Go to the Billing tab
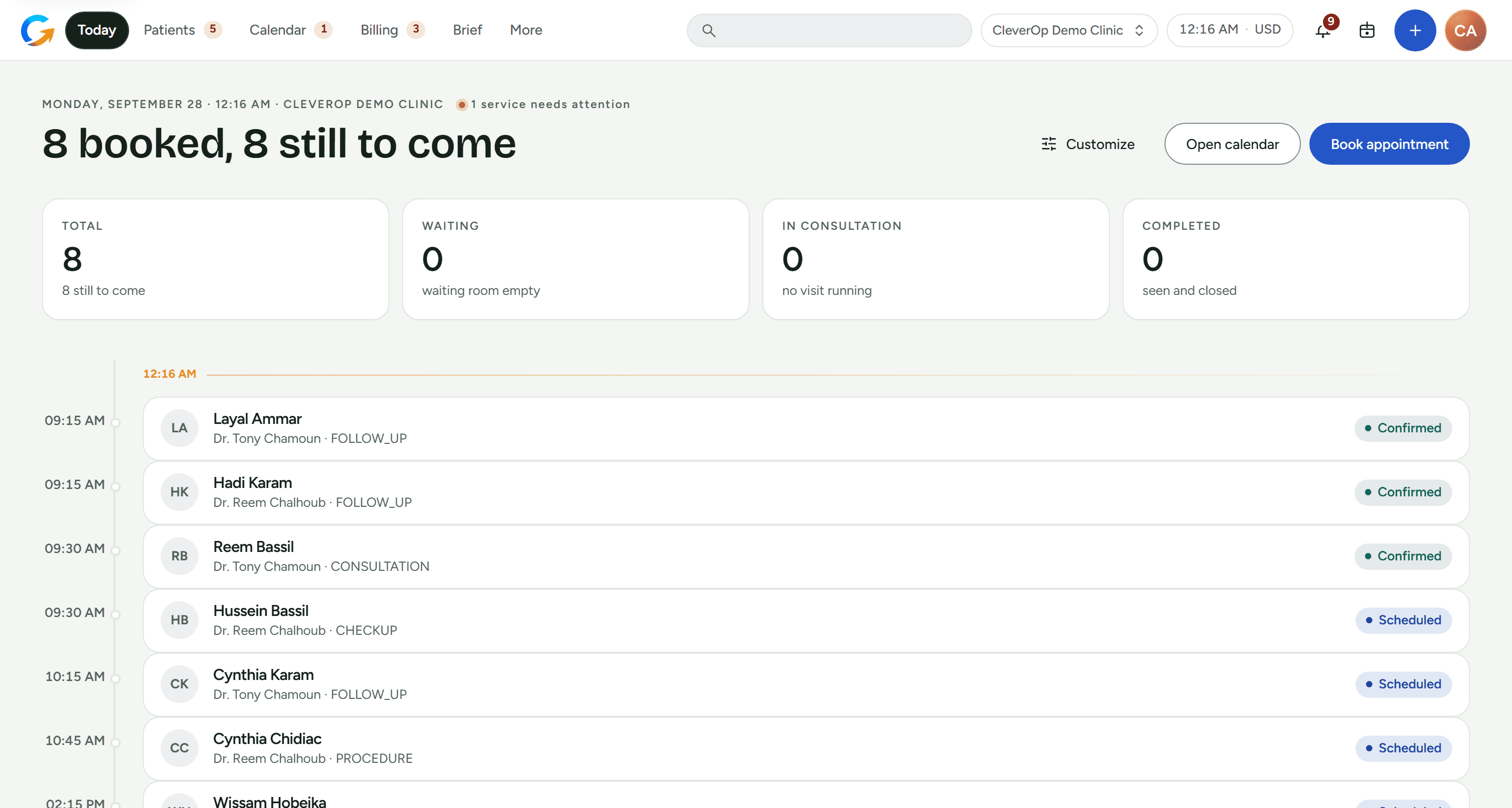1512x808 pixels. click(x=392, y=30)
